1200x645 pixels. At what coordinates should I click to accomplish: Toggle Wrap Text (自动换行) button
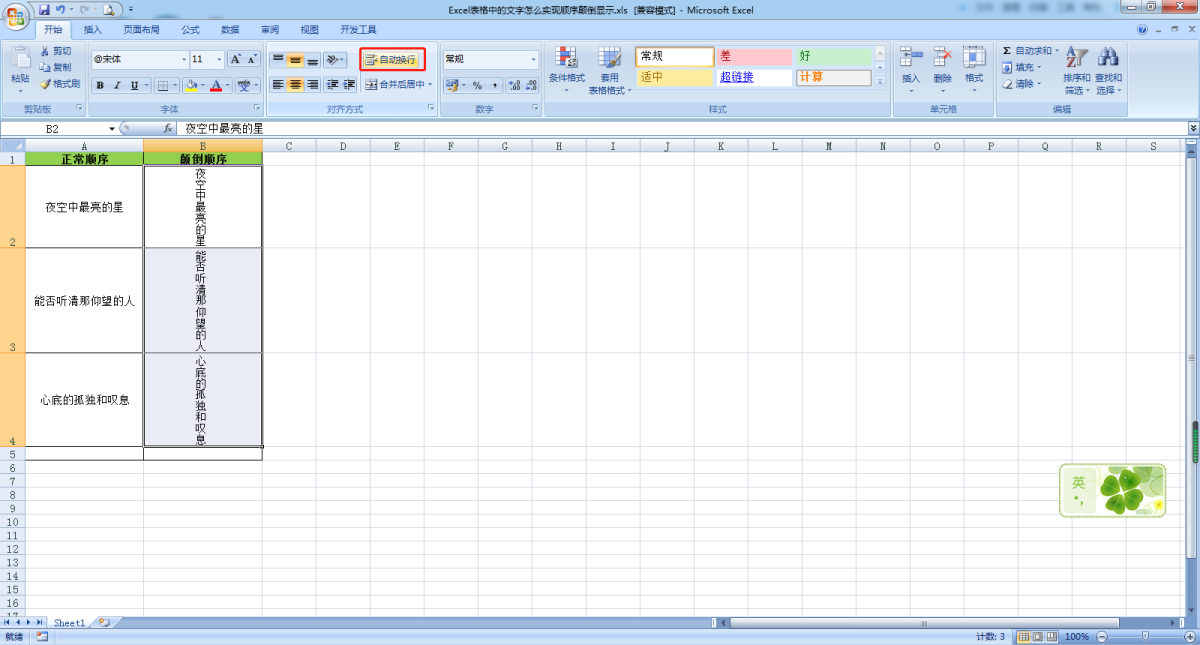point(392,59)
